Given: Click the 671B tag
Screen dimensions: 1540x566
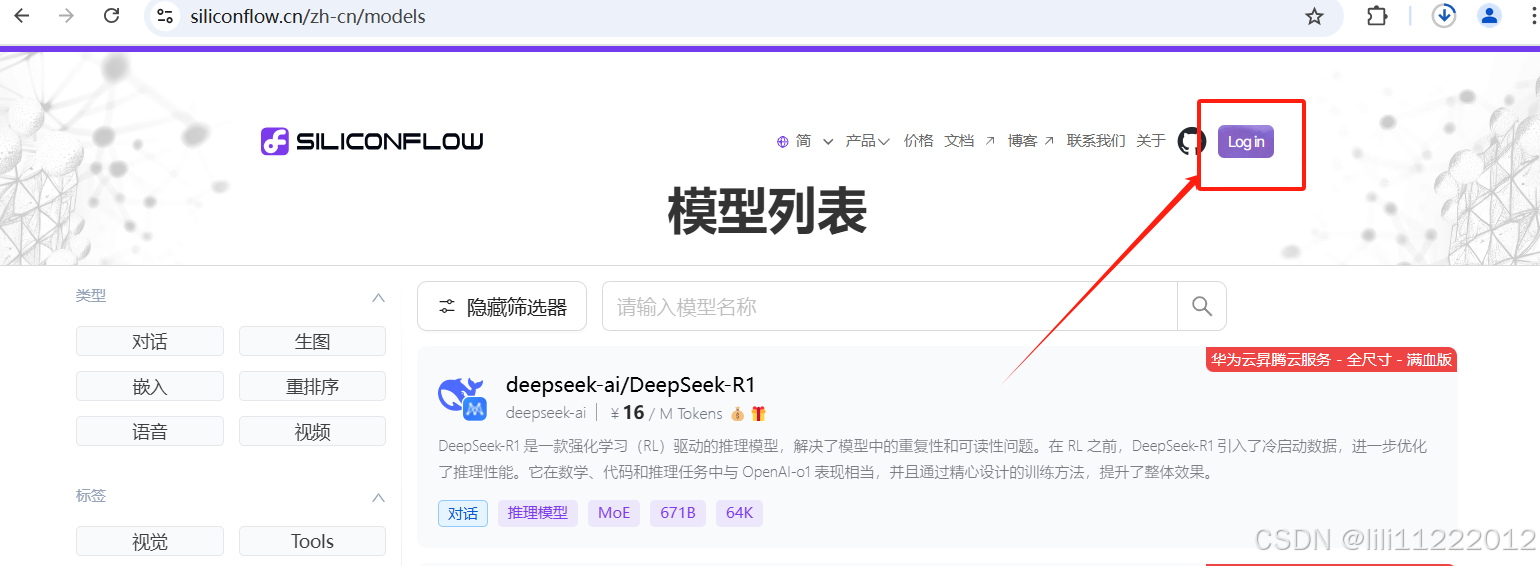Looking at the screenshot, I should pos(678,513).
